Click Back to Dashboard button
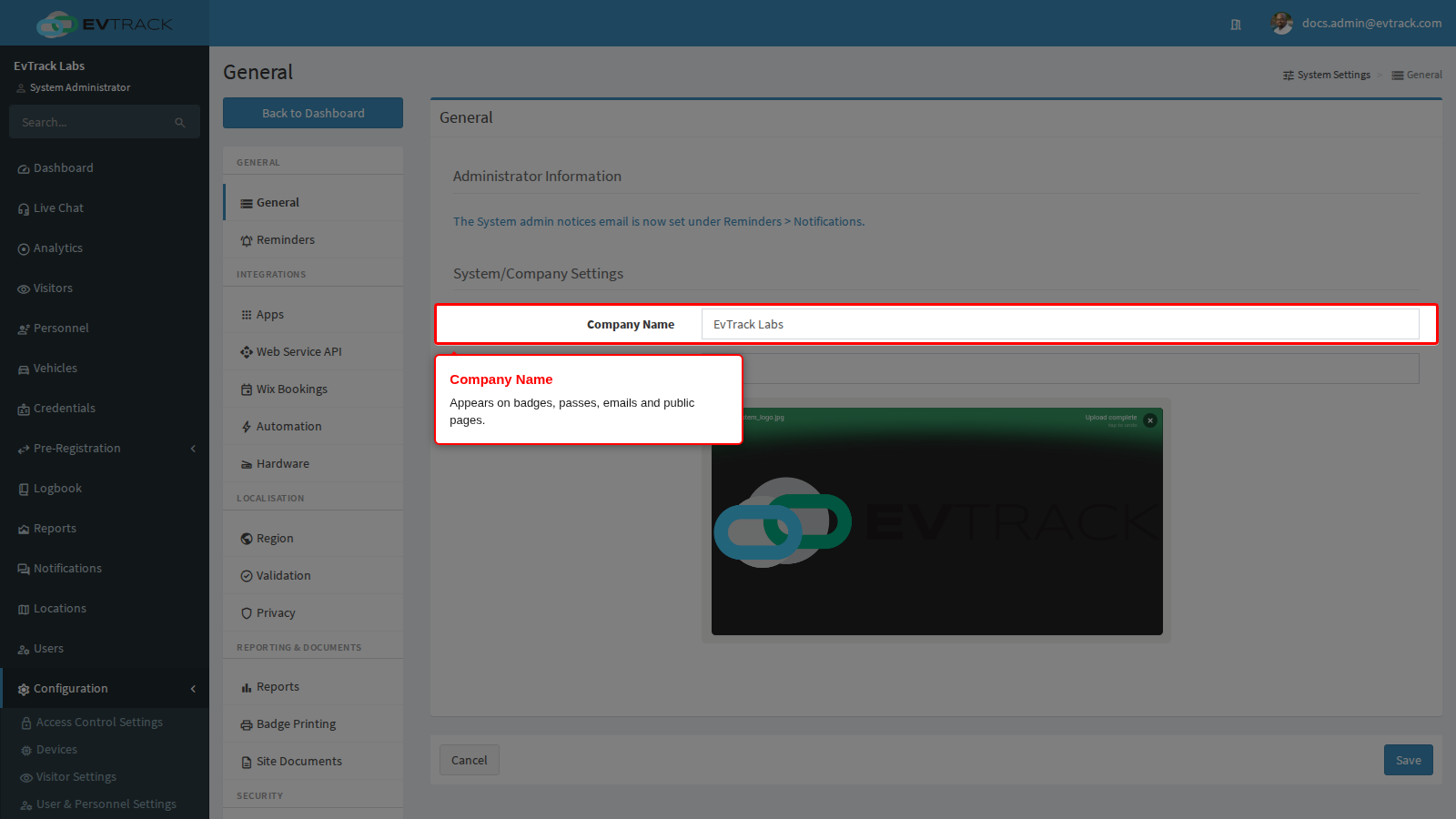This screenshot has width=1456, height=819. (x=313, y=113)
